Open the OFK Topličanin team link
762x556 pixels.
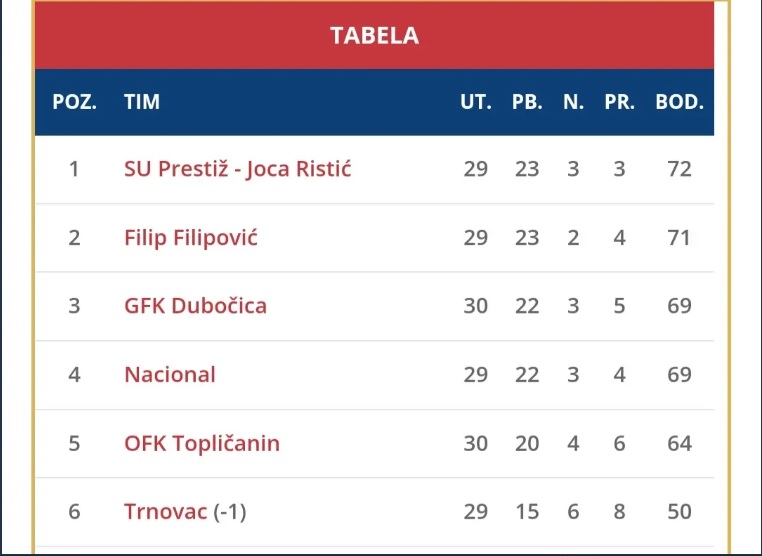click(x=202, y=443)
